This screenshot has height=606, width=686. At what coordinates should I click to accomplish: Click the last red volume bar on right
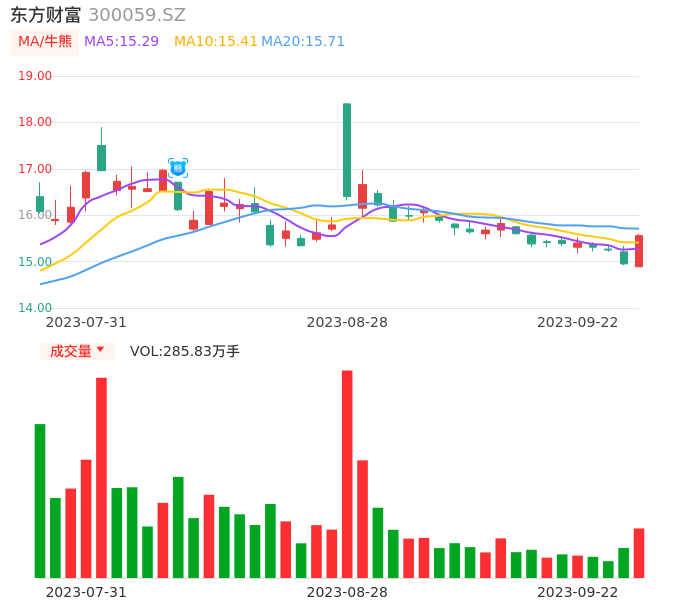click(639, 553)
